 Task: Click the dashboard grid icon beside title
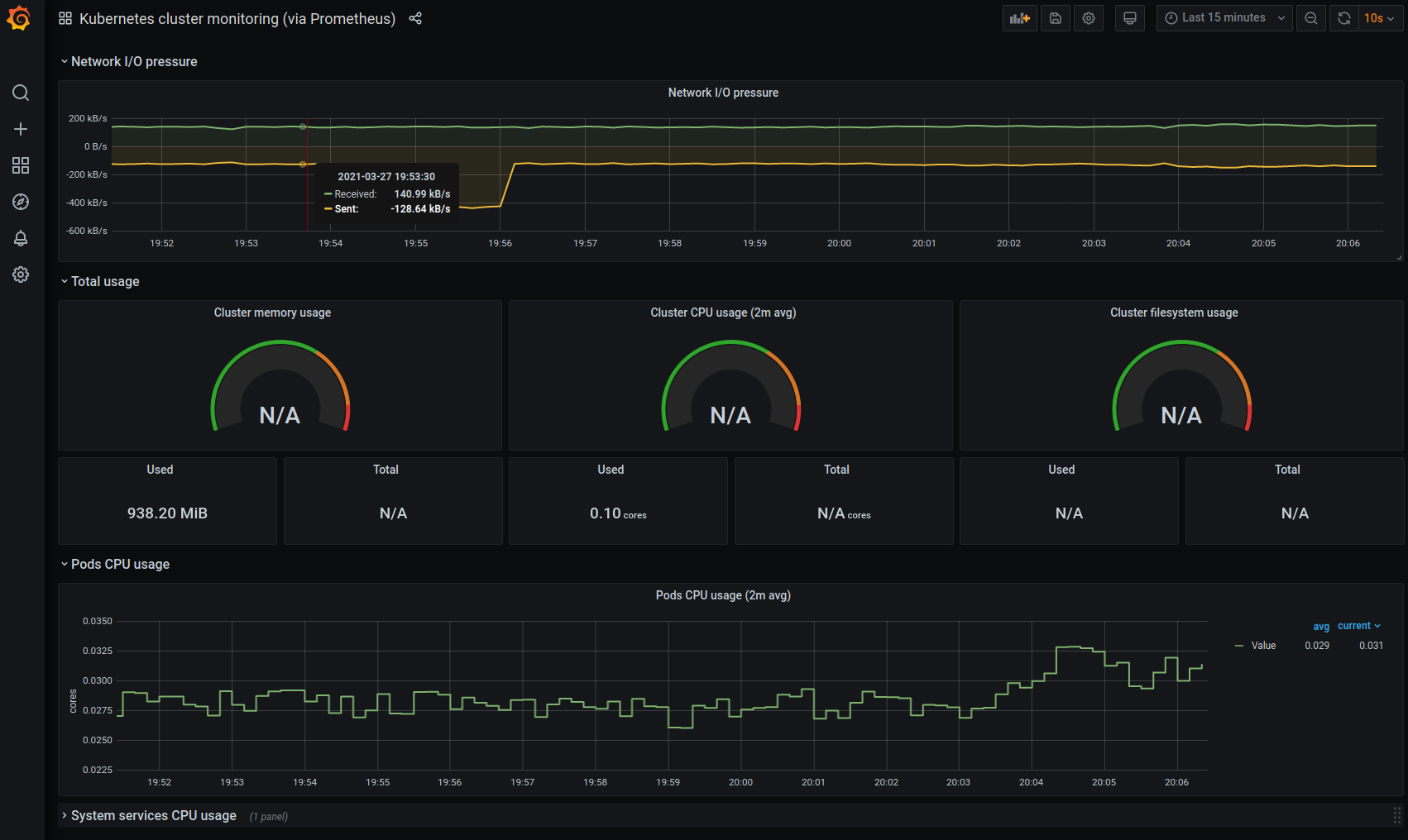click(65, 18)
